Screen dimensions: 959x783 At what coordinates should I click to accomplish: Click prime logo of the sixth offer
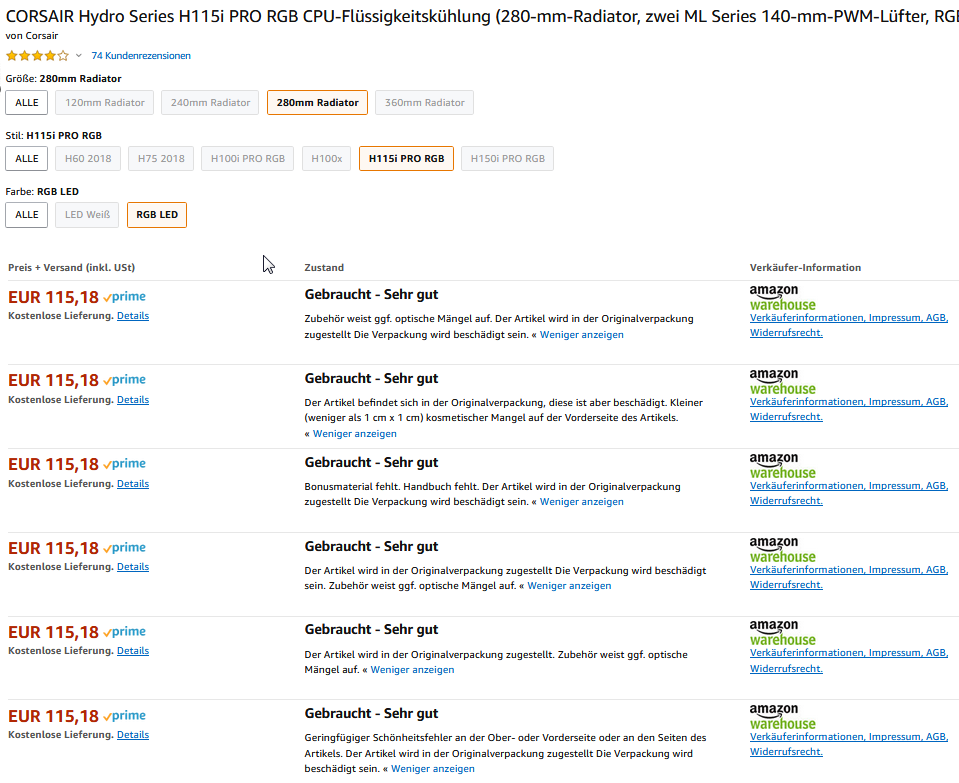click(x=124, y=715)
